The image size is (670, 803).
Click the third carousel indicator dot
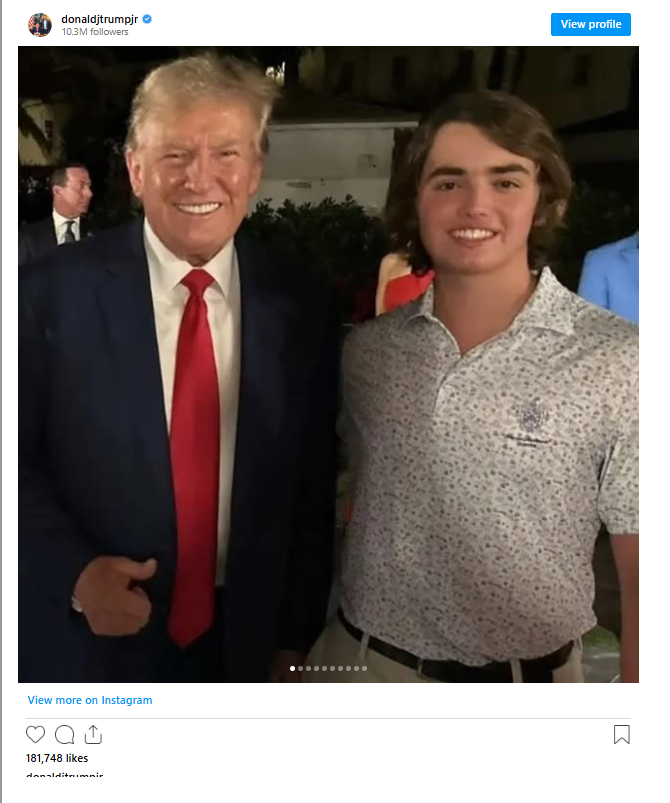click(x=308, y=668)
